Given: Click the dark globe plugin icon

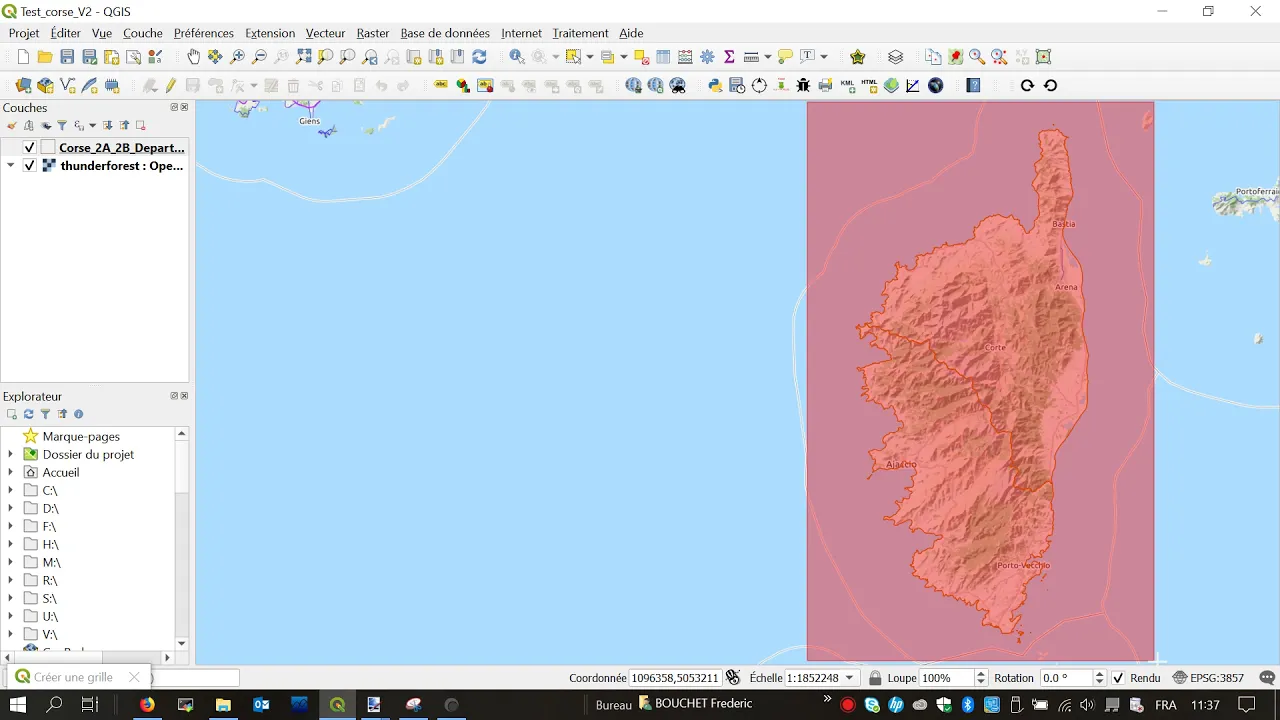Looking at the screenshot, I should tap(935, 86).
